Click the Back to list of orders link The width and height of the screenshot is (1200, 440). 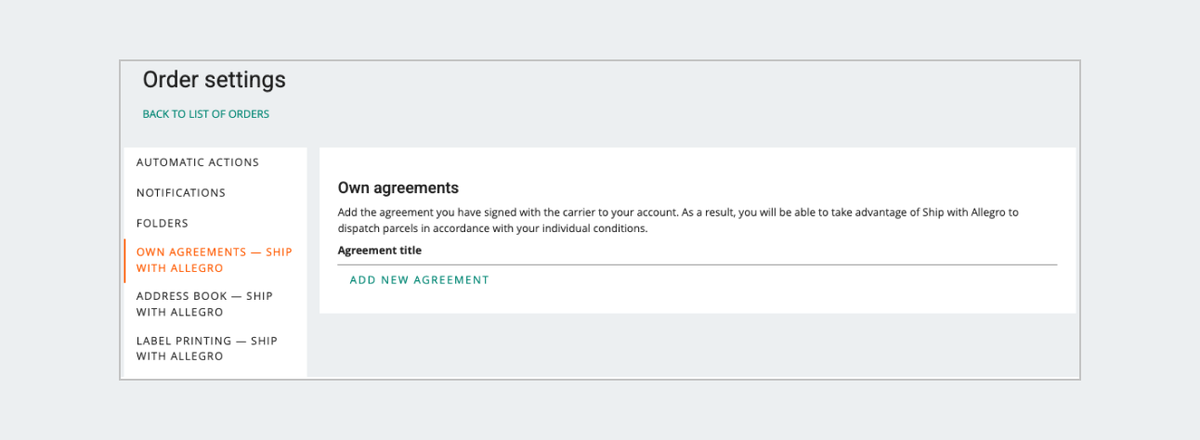pyautogui.click(x=205, y=114)
